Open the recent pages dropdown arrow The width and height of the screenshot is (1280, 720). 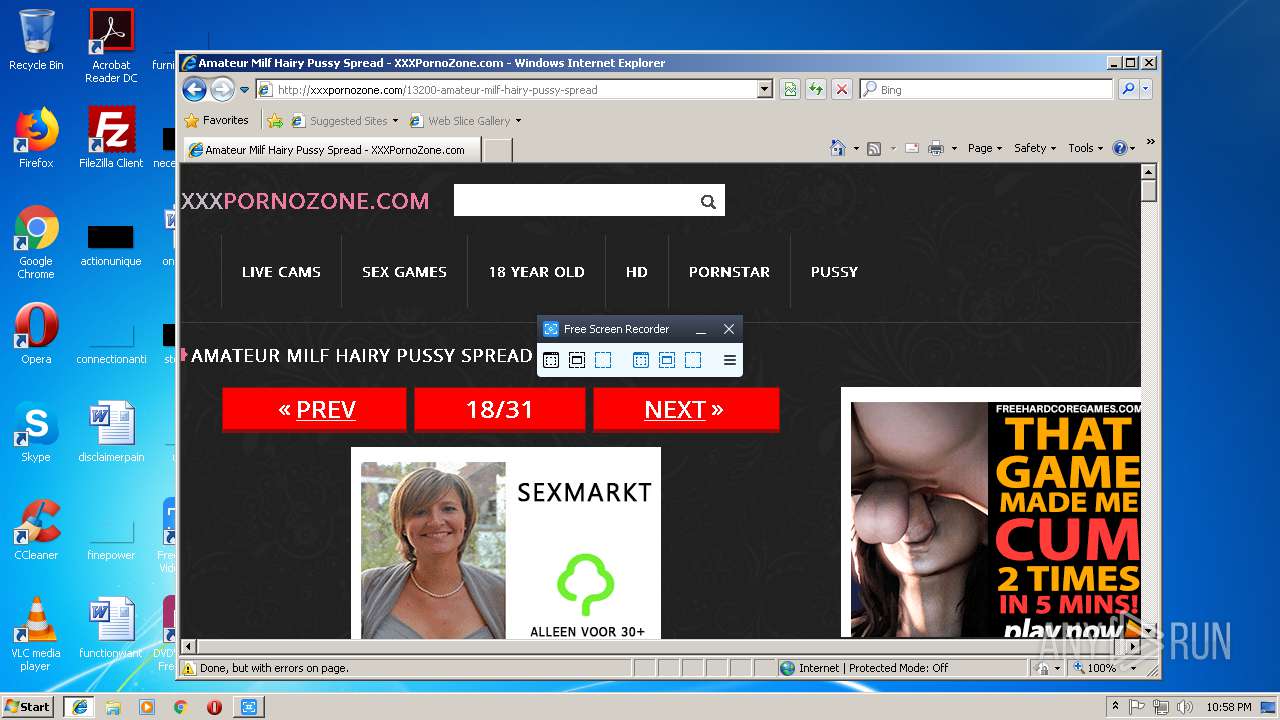pos(244,90)
